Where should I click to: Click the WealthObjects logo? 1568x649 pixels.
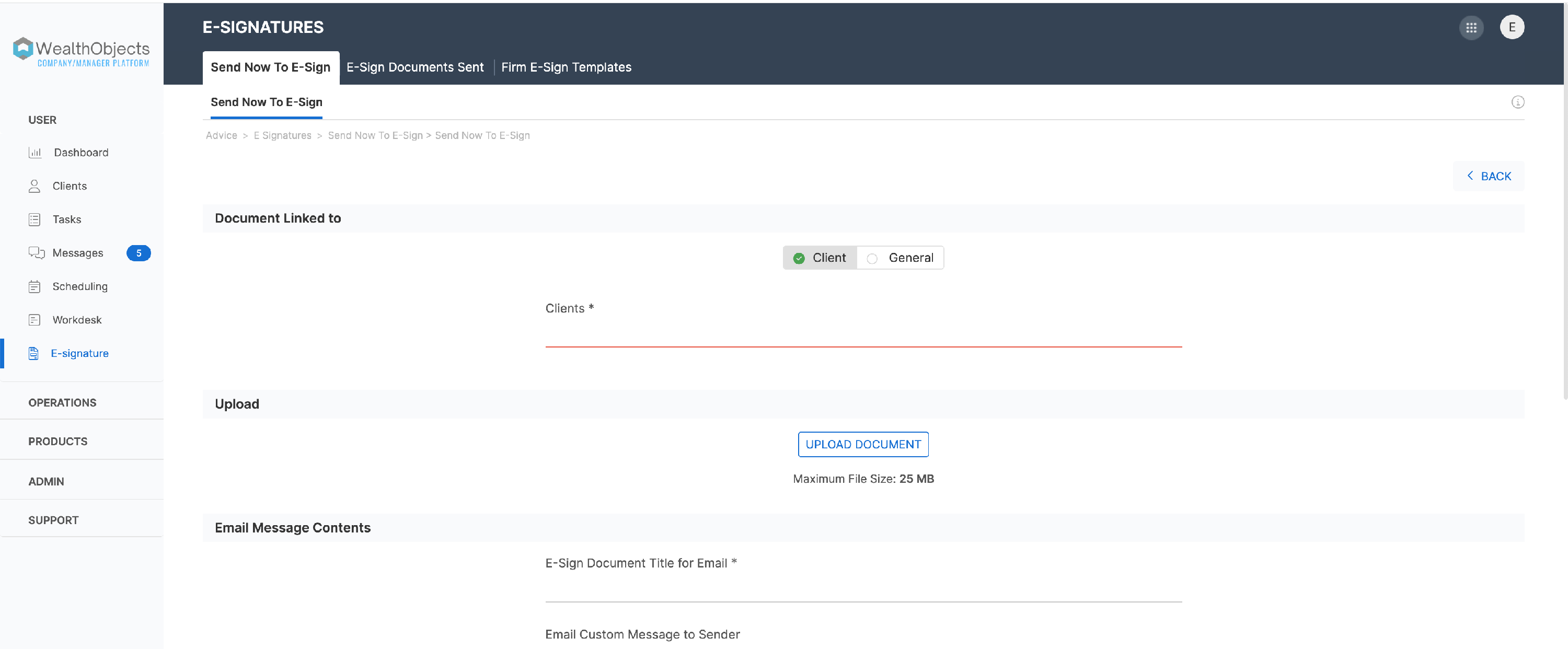pyautogui.click(x=81, y=51)
